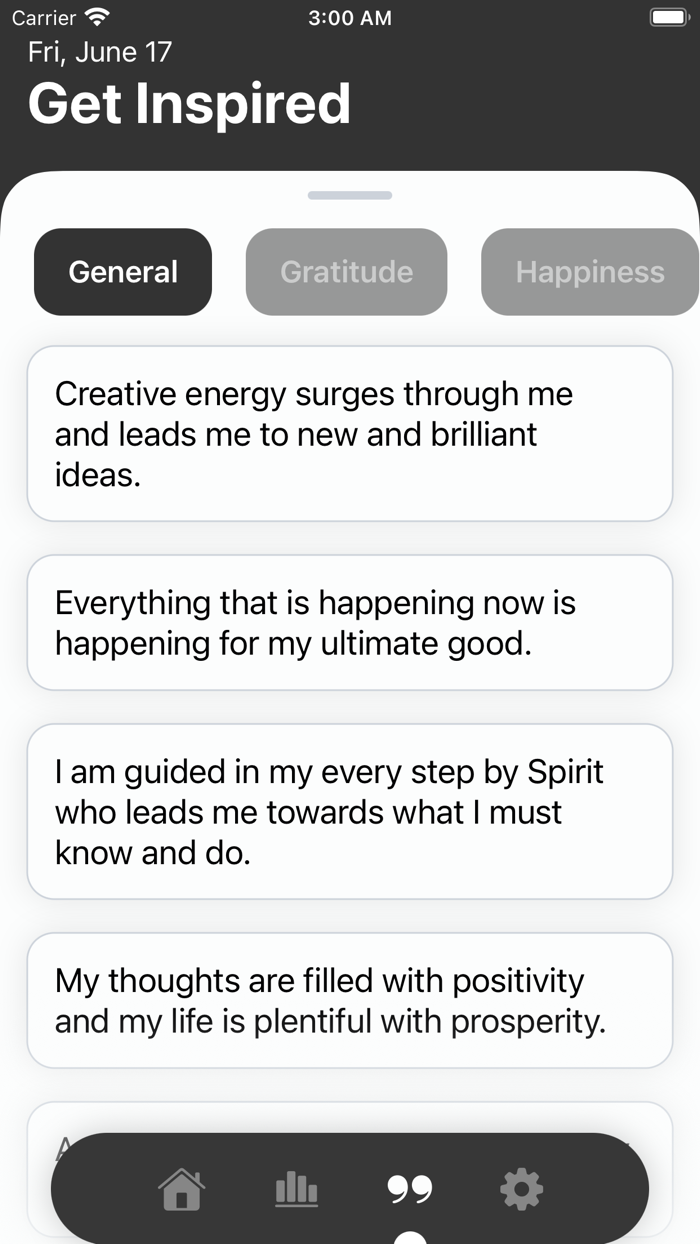Image resolution: width=700 pixels, height=1244 pixels.
Task: Tap the clock showing 3:00 AM
Action: (349, 17)
